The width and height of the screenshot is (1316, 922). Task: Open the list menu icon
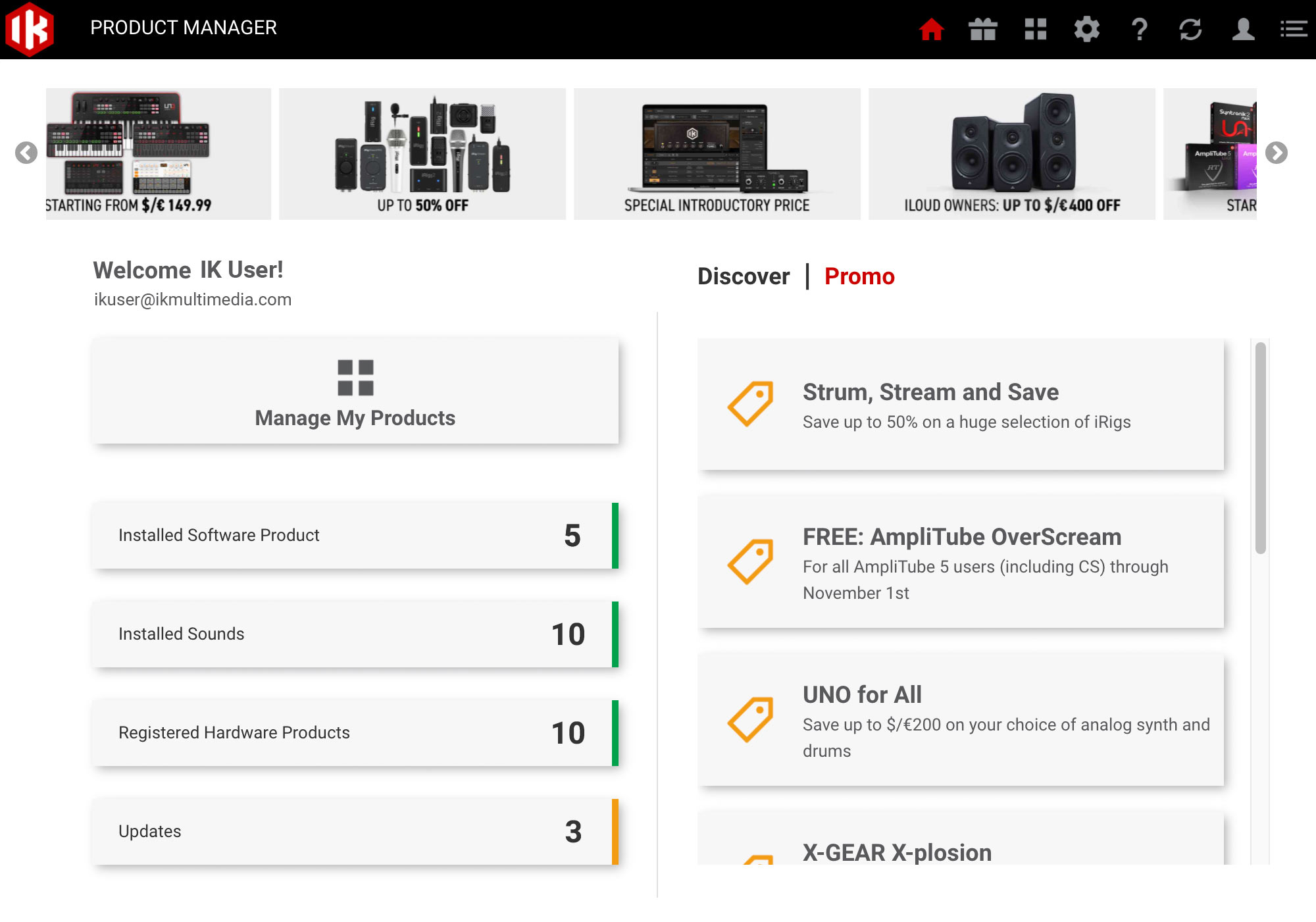pyautogui.click(x=1293, y=29)
